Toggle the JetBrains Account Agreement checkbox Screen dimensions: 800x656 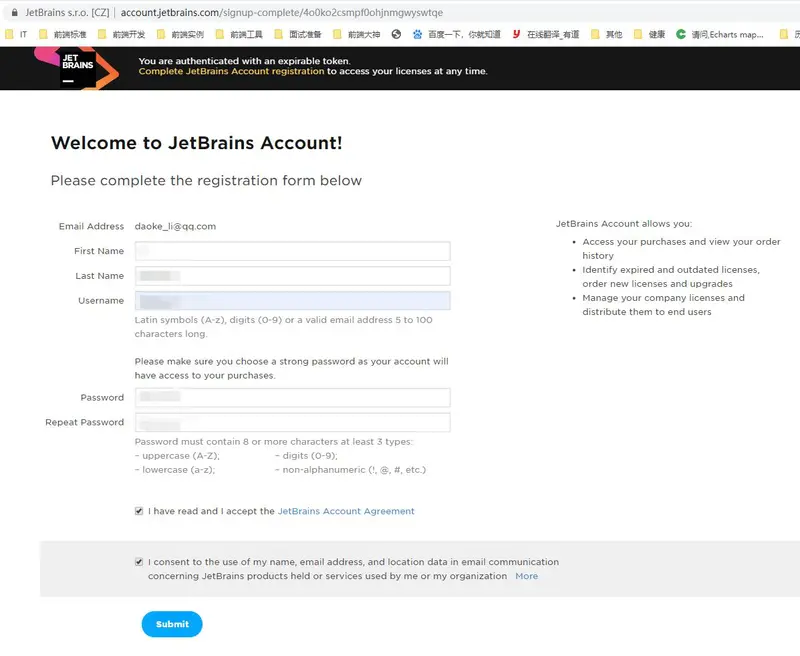pyautogui.click(x=139, y=511)
